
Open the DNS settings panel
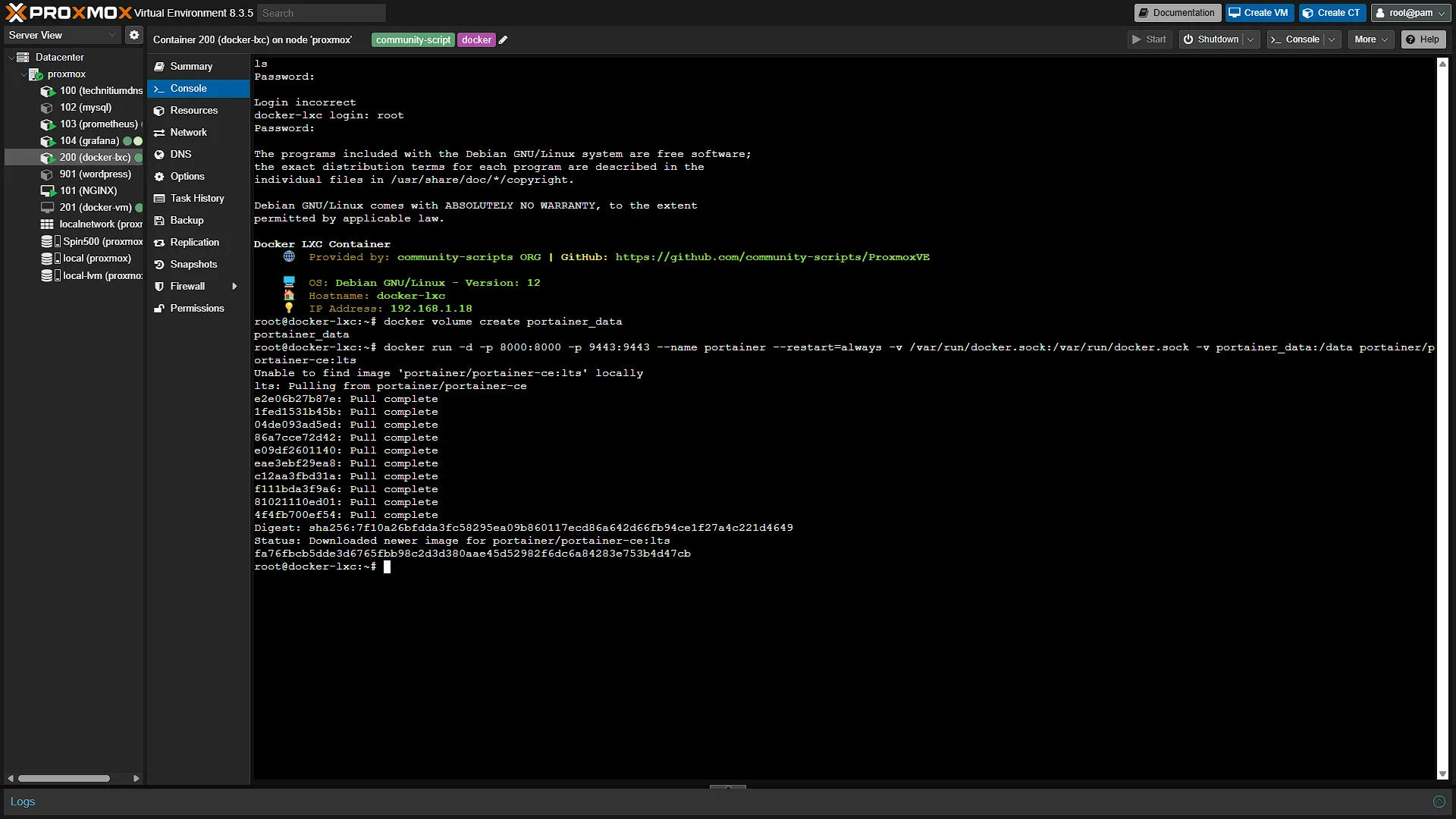coord(198,155)
